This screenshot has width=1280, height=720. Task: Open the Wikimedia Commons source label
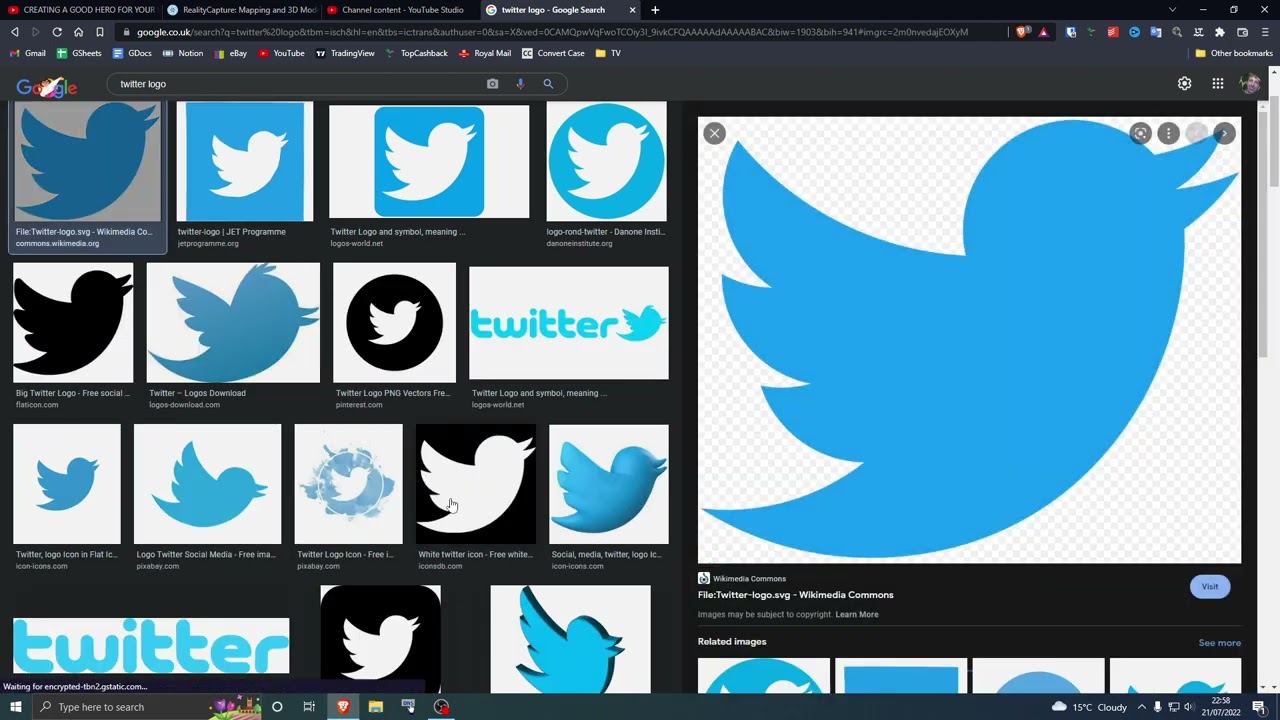(742, 578)
